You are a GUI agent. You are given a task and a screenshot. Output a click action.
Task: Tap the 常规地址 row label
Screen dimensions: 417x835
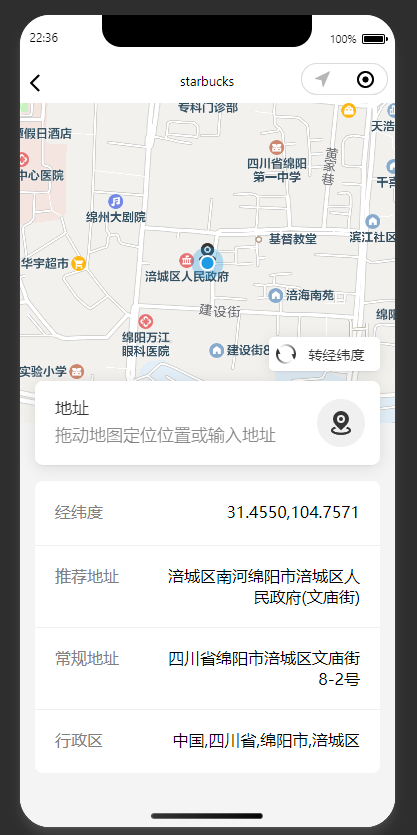click(x=87, y=659)
